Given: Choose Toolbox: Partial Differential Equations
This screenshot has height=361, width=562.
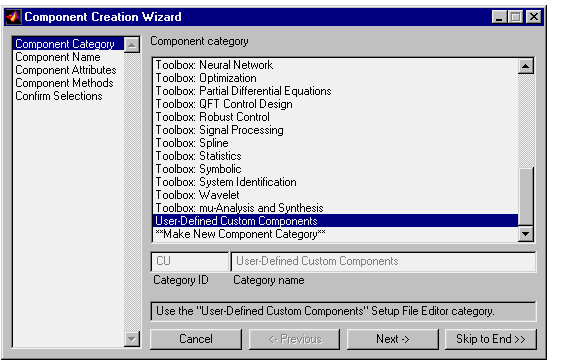Looking at the screenshot, I should [335, 91].
